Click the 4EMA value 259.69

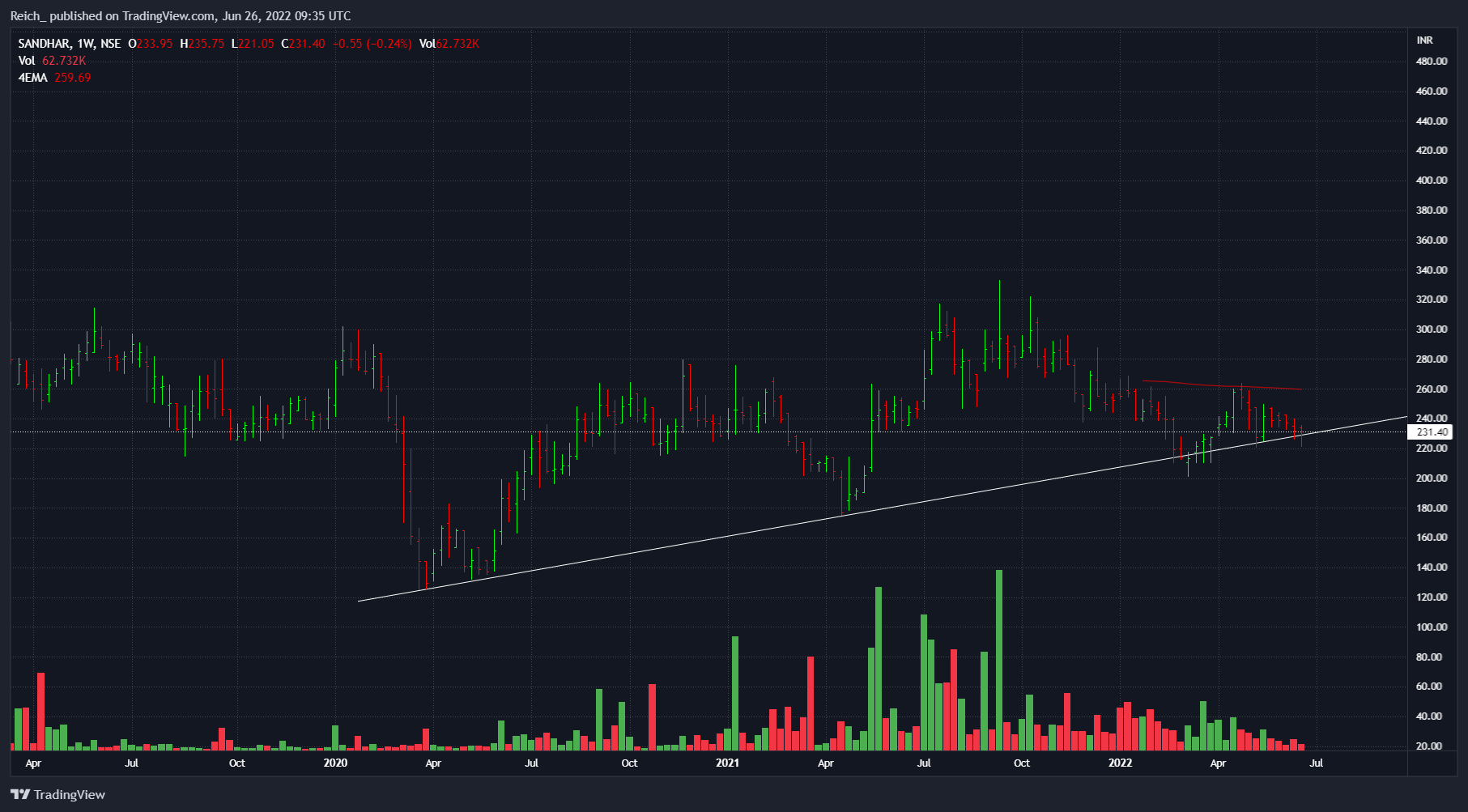[x=73, y=78]
